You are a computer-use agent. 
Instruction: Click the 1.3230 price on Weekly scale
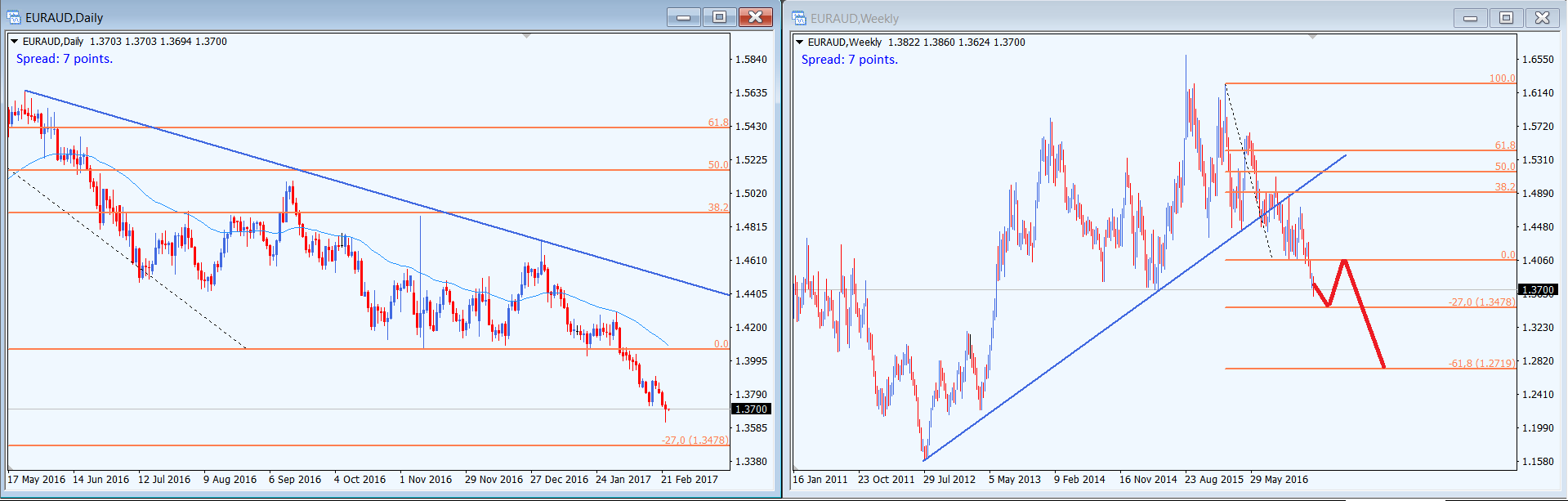(x=1538, y=328)
